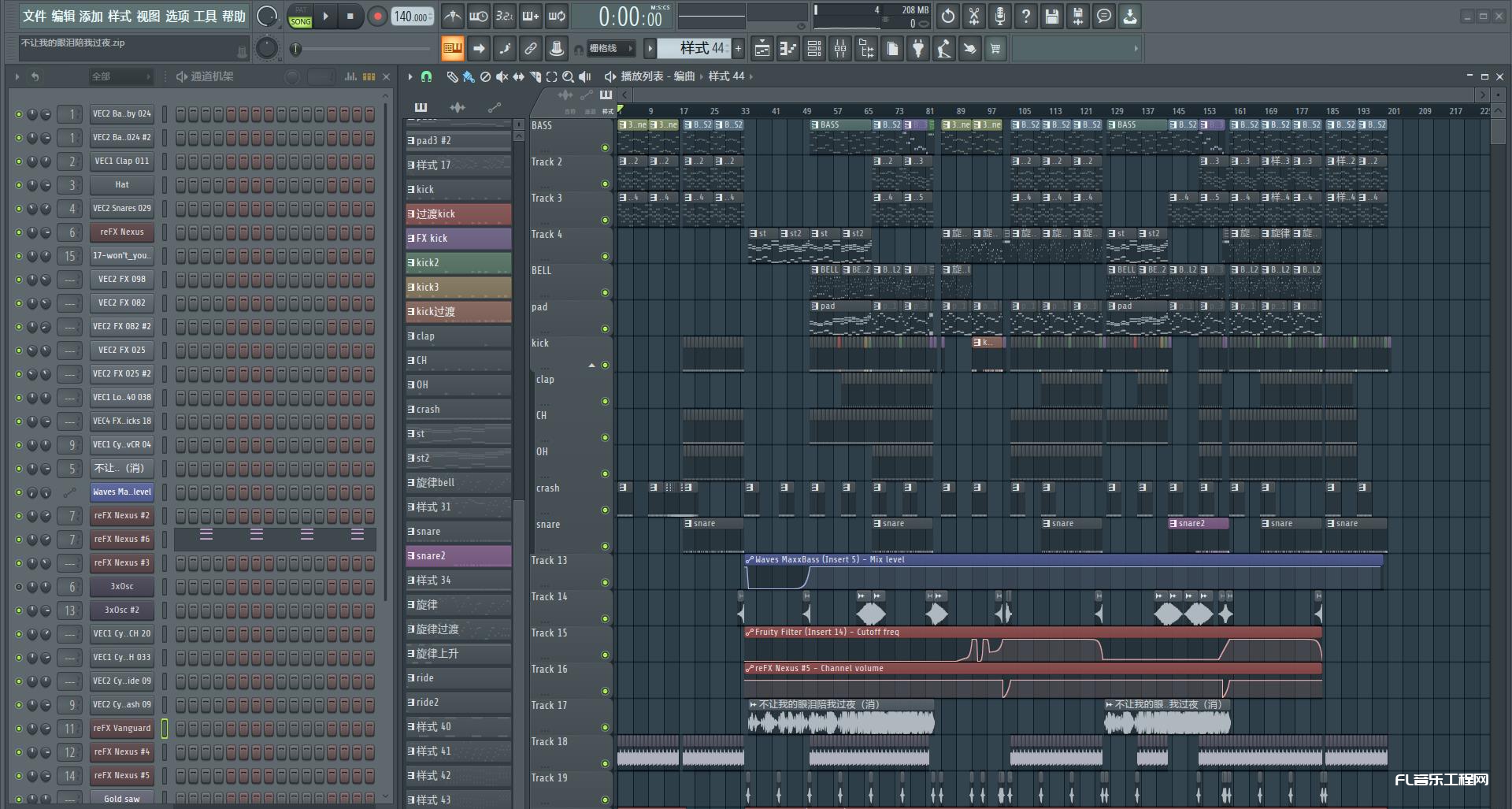The height and width of the screenshot is (809, 1512).
Task: Toggle the 3-2-1 countdown before recording
Action: pos(504,16)
